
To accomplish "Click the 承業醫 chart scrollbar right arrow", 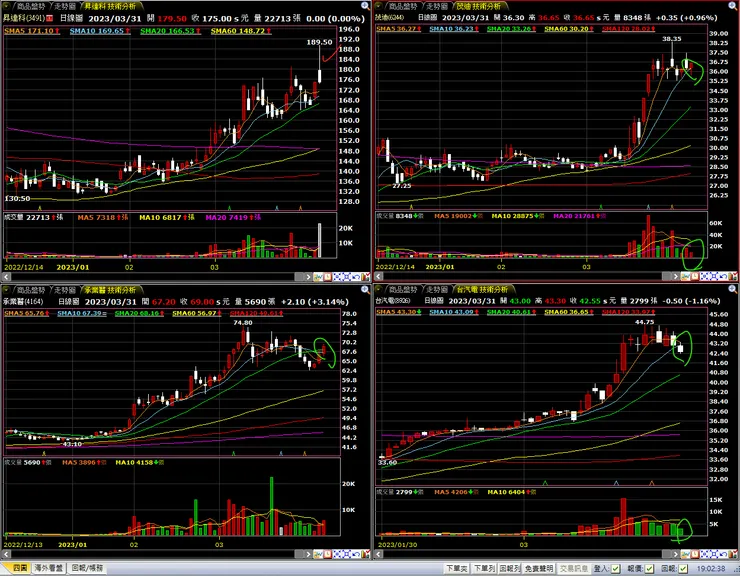I will [x=308, y=554].
